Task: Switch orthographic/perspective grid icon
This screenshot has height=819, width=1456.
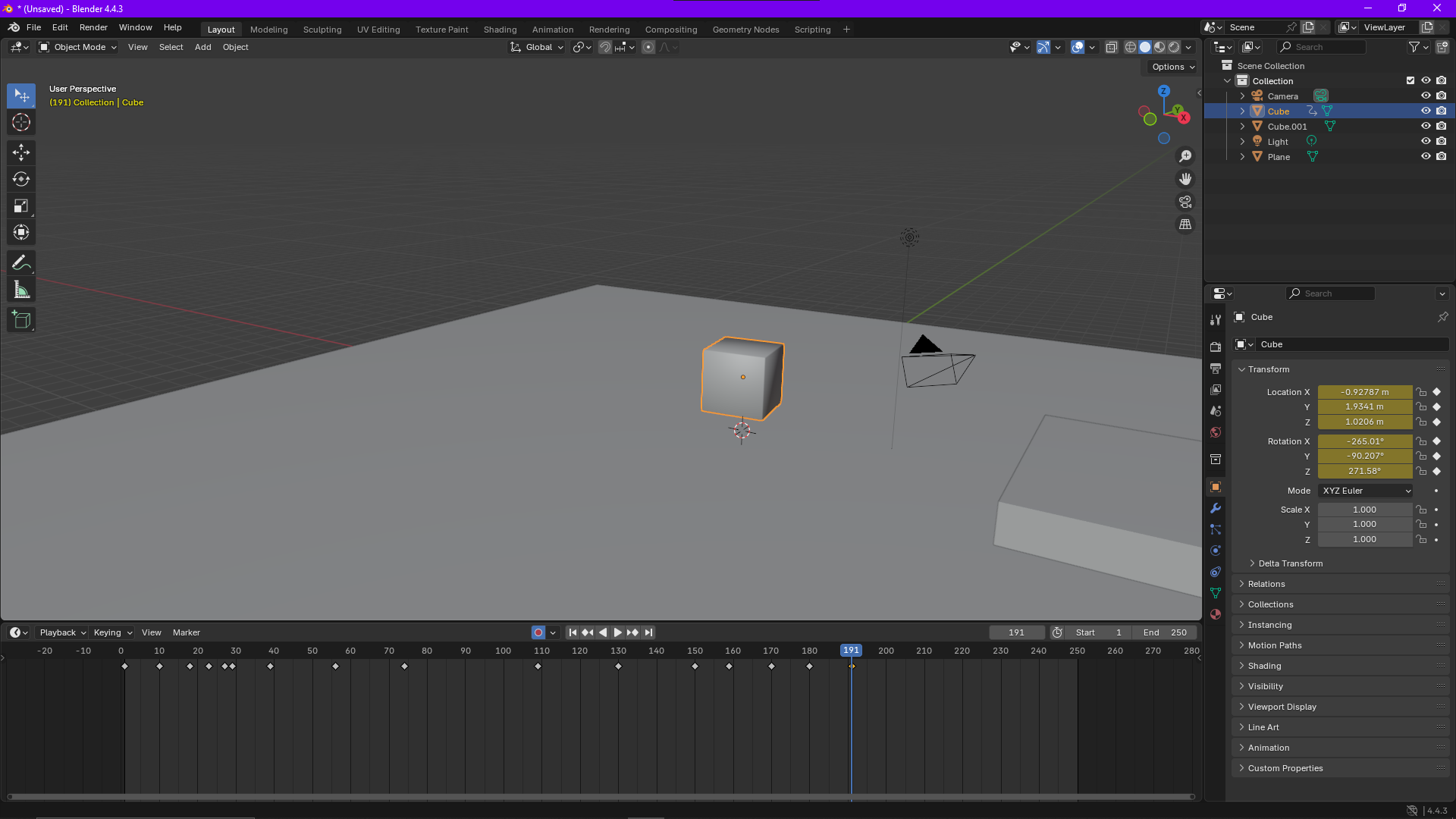Action: coord(1185,224)
